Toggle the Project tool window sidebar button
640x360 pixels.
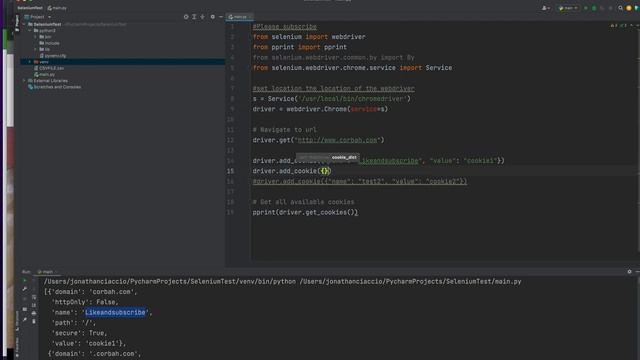click(x=17, y=23)
